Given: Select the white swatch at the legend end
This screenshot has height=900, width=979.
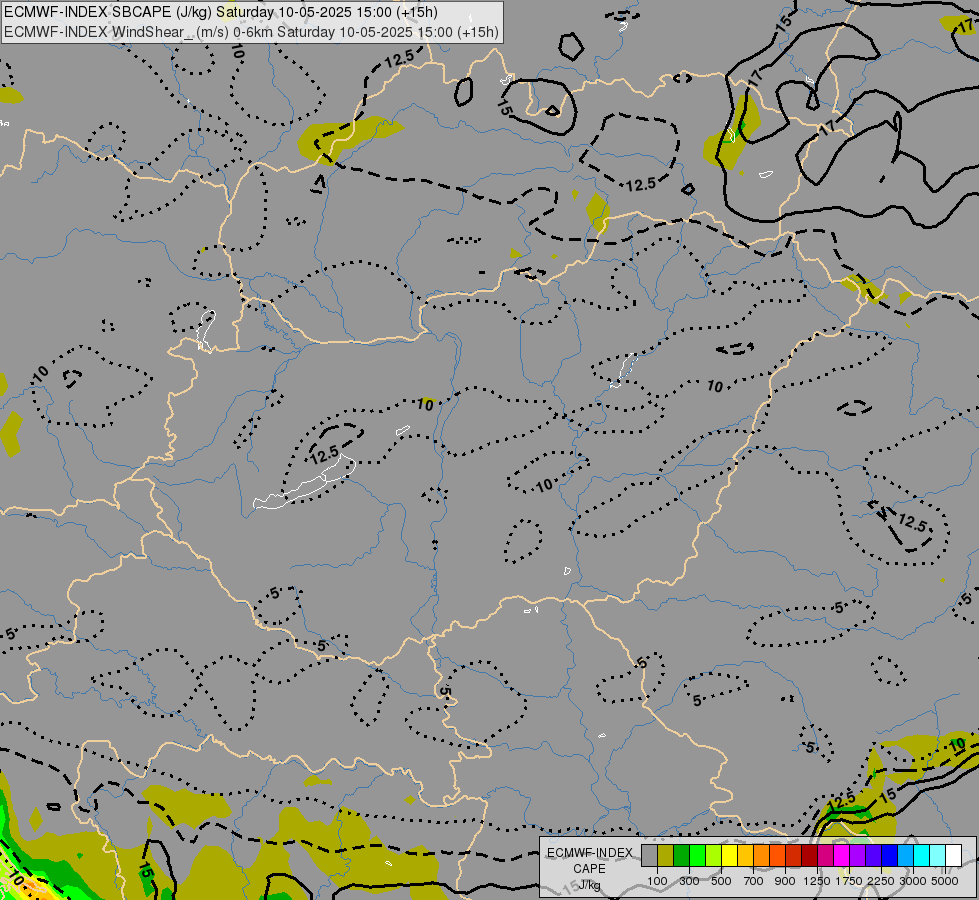Looking at the screenshot, I should click(953, 856).
